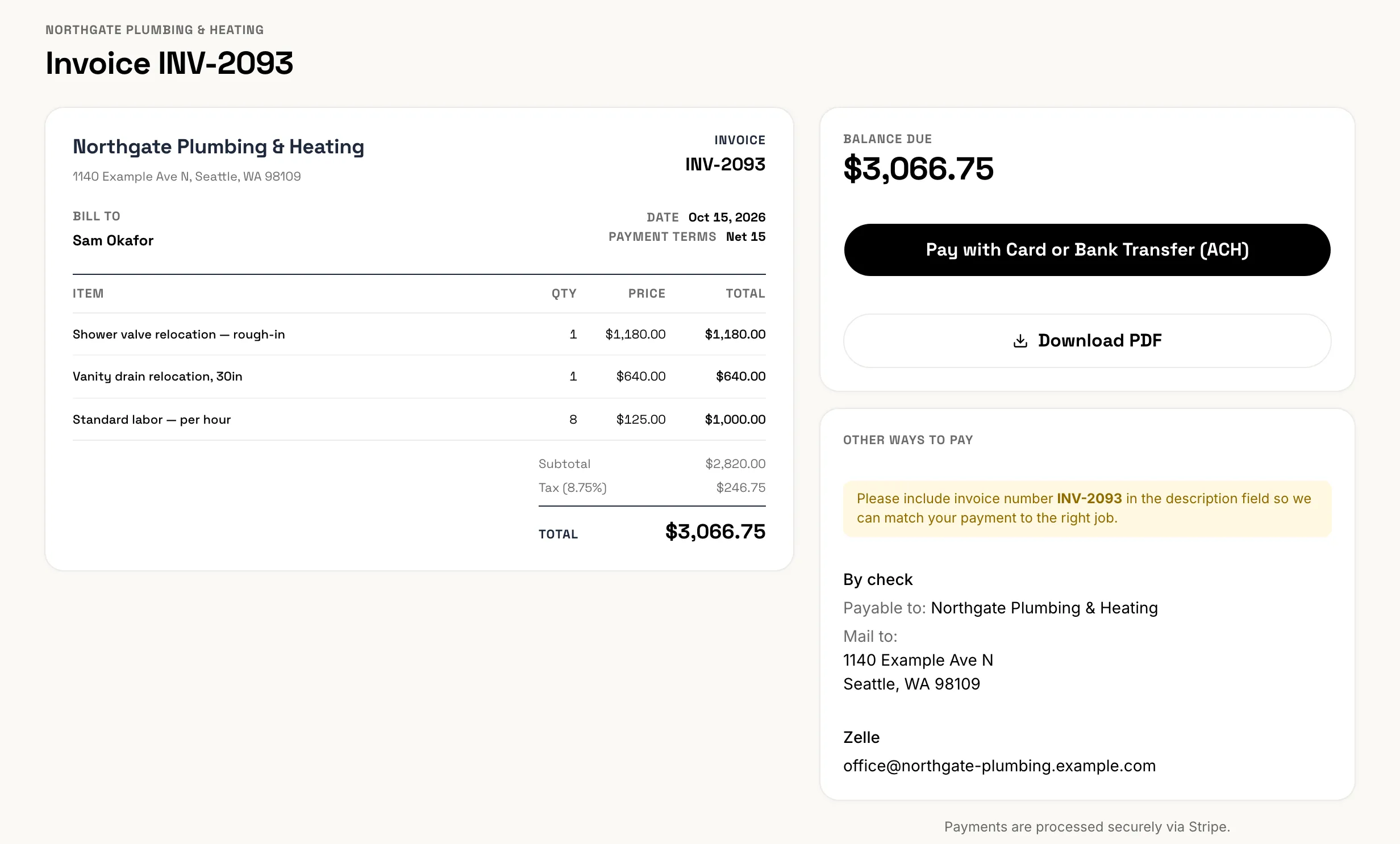Image resolution: width=1400 pixels, height=844 pixels.
Task: Click the Other Ways to Pay heading
Action: coord(908,440)
